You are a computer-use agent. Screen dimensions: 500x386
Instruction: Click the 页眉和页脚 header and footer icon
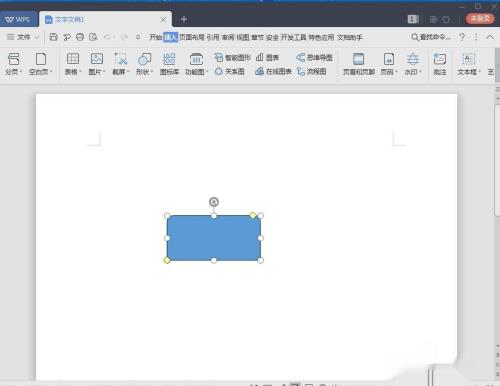coord(359,64)
